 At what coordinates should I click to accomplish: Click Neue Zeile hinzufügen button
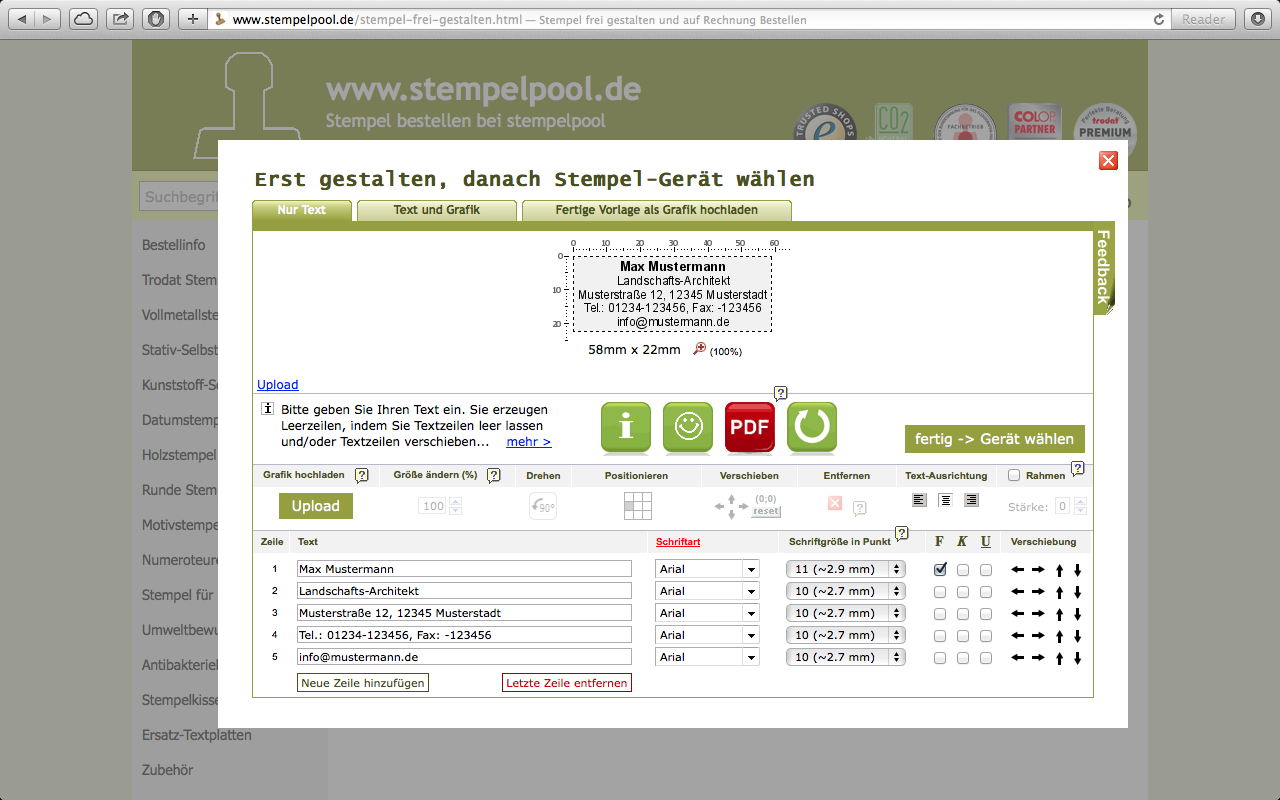tap(363, 683)
